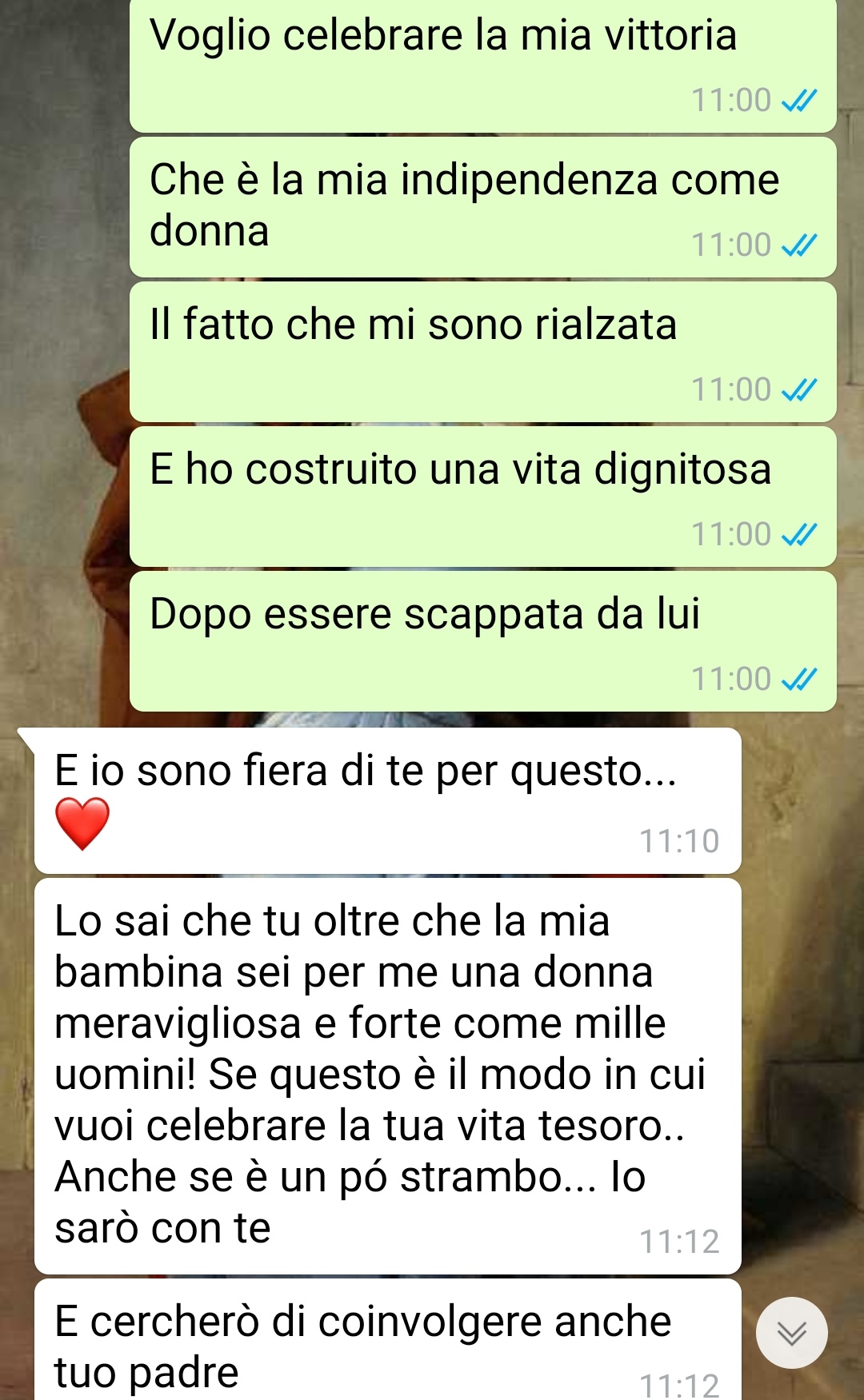Tap message 'E cercherò di coinvolgere anche tuo padre'
The height and width of the screenshot is (1400, 864).
click(x=387, y=1340)
